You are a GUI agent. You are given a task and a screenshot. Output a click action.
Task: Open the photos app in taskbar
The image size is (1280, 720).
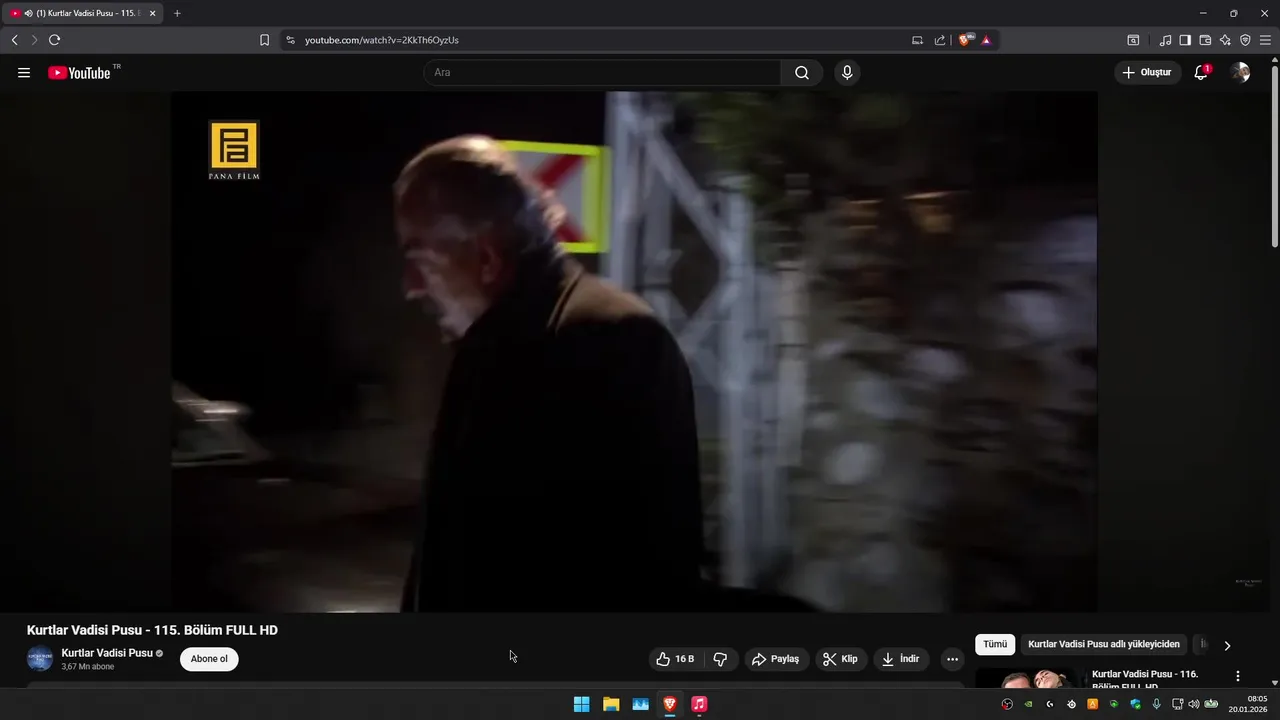pyautogui.click(x=640, y=704)
